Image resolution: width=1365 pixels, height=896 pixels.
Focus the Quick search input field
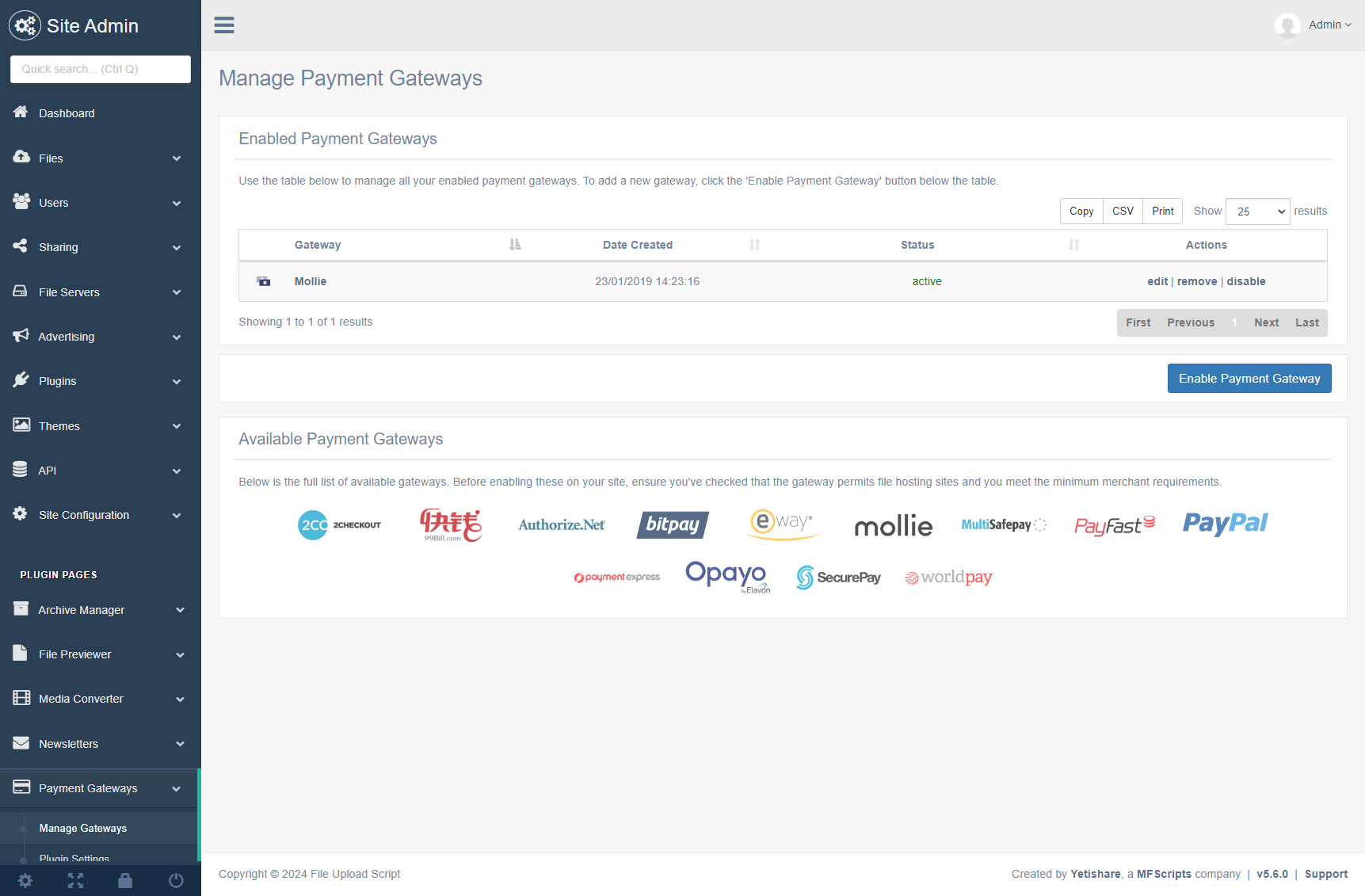pos(101,69)
